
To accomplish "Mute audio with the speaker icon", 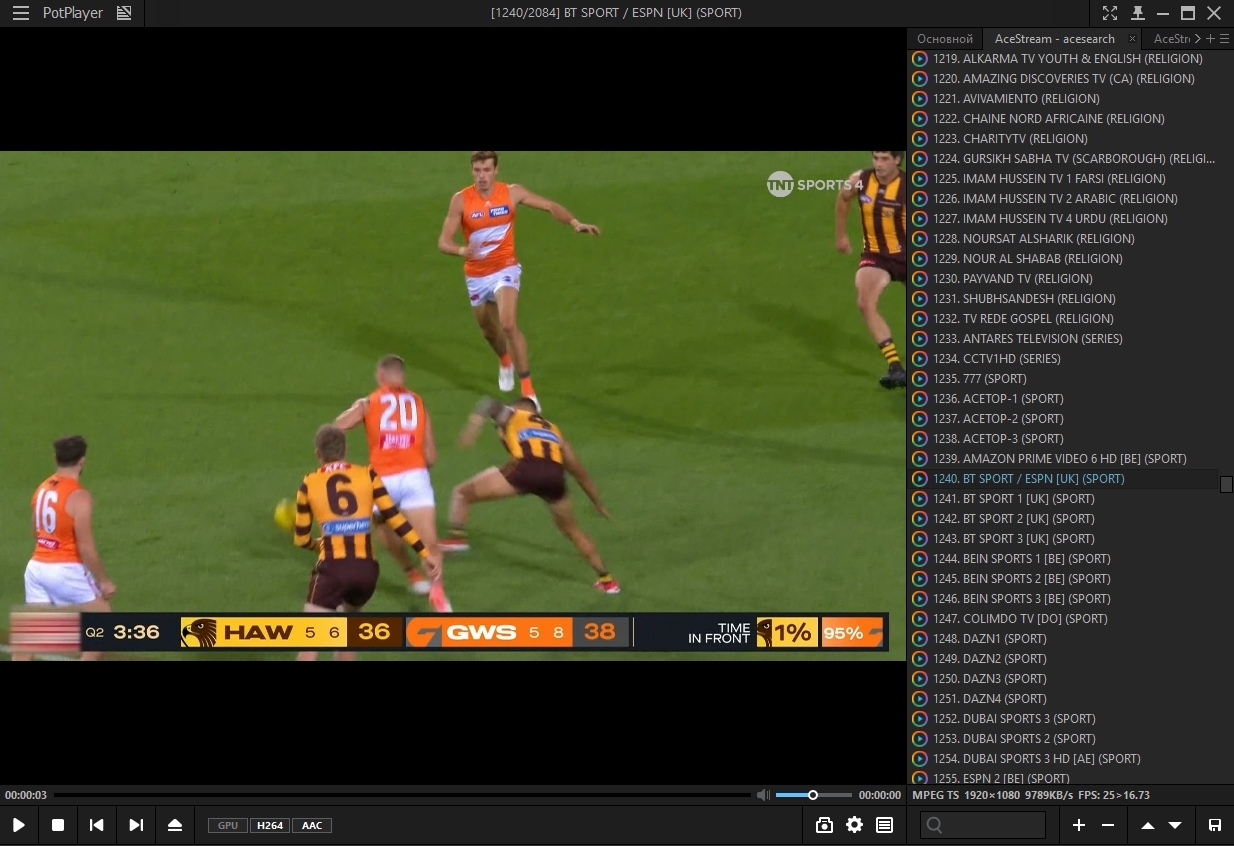I will coord(764,795).
